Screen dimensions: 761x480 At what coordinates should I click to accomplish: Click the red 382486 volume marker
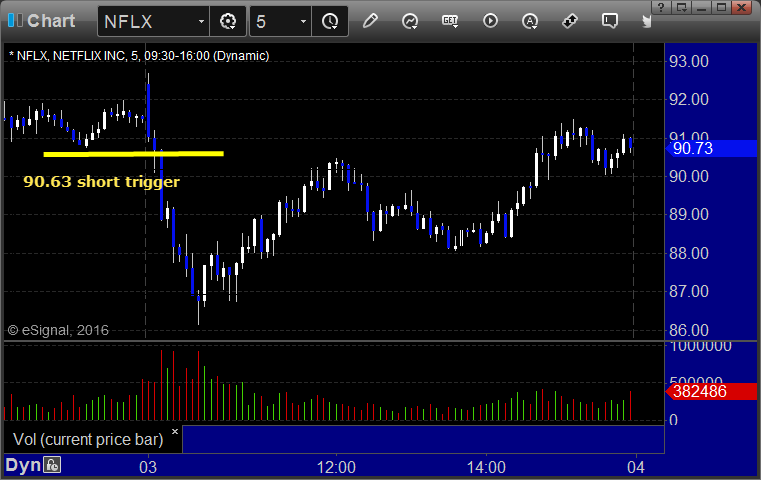tap(711, 391)
